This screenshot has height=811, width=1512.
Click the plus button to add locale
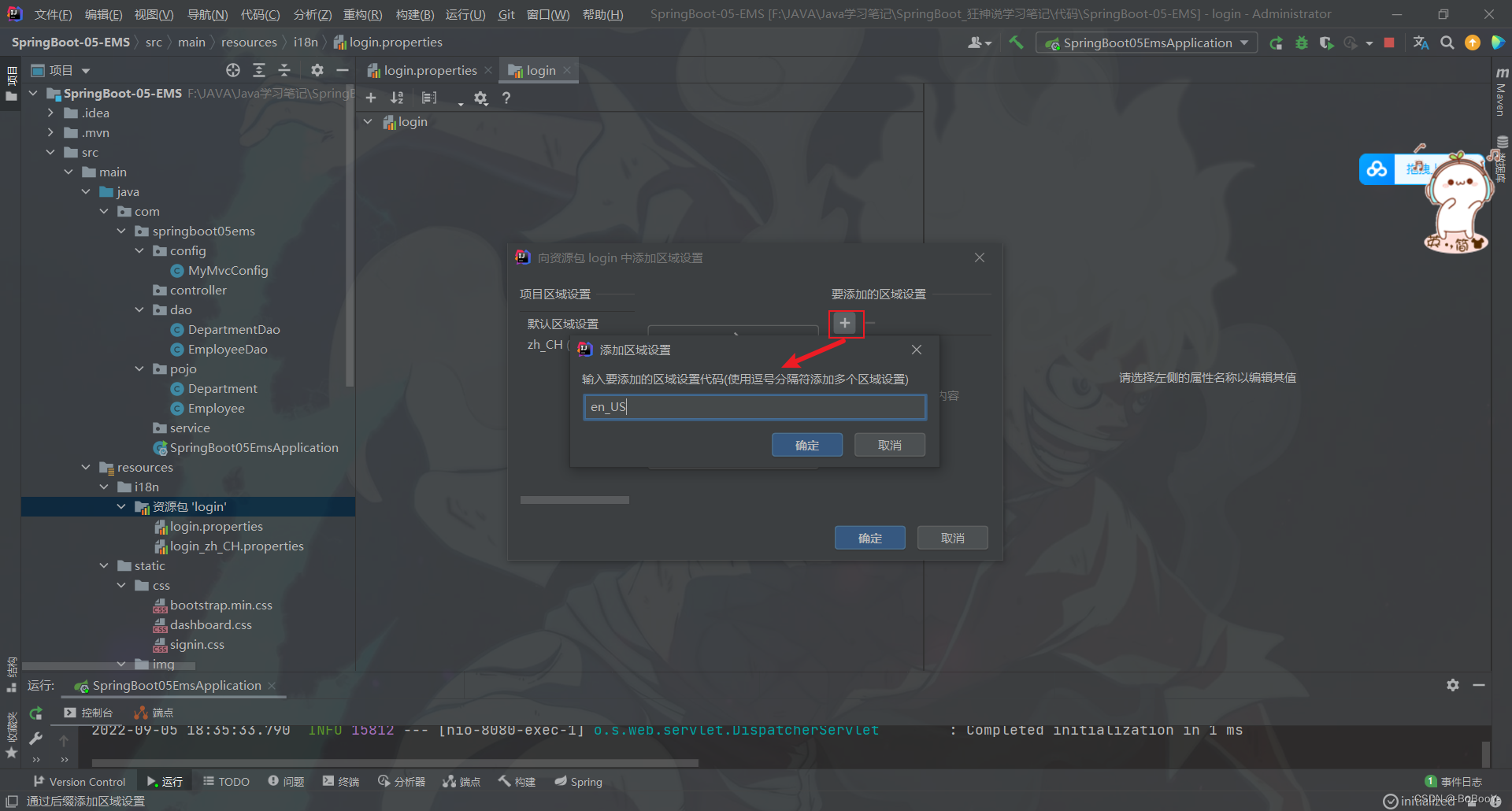coord(845,323)
